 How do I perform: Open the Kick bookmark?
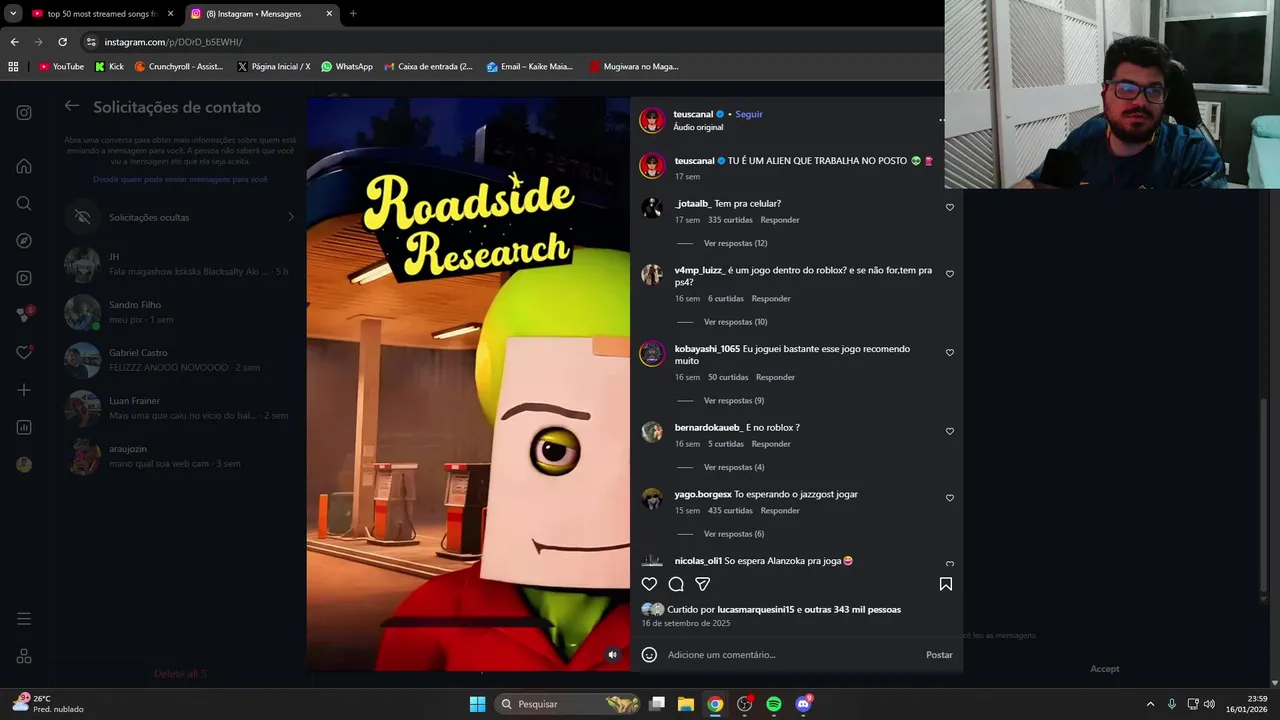110,67
